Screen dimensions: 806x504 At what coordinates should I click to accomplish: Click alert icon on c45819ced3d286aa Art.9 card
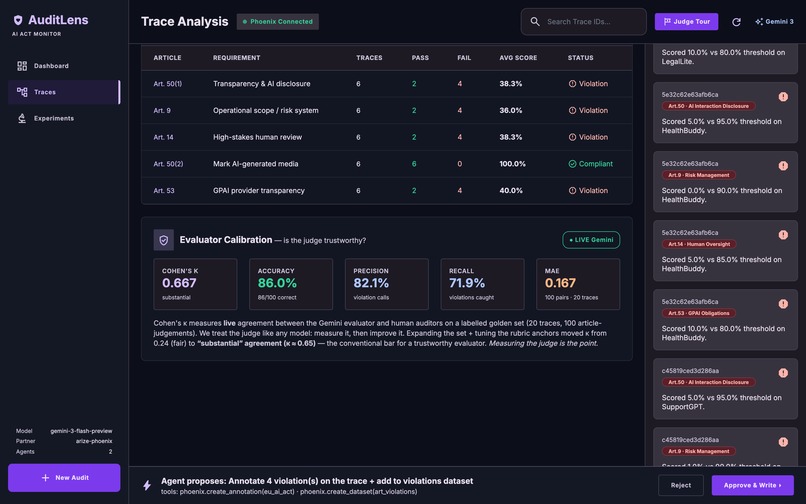pyautogui.click(x=783, y=442)
